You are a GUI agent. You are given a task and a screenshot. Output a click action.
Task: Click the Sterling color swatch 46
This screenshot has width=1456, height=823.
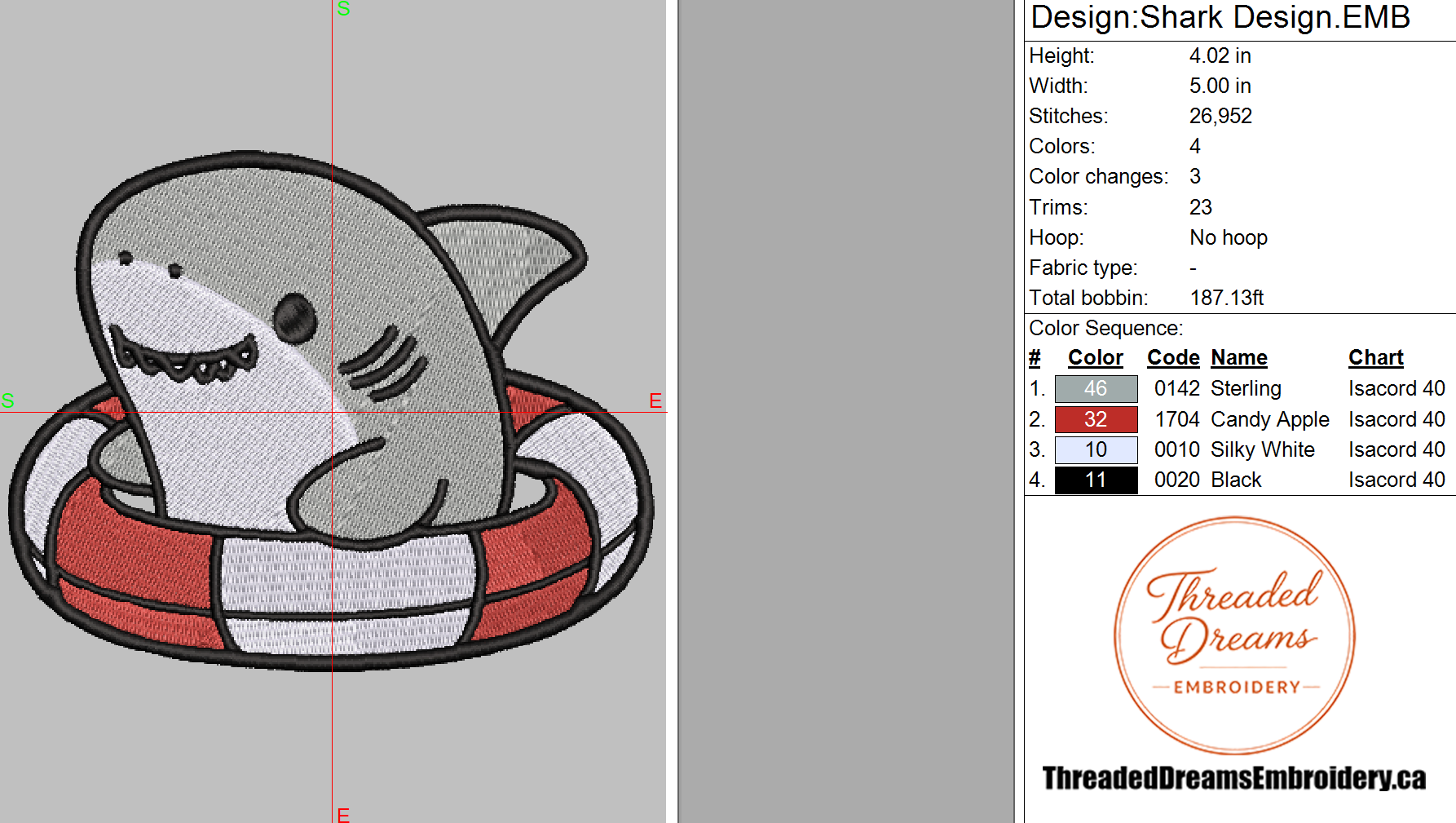(1096, 389)
